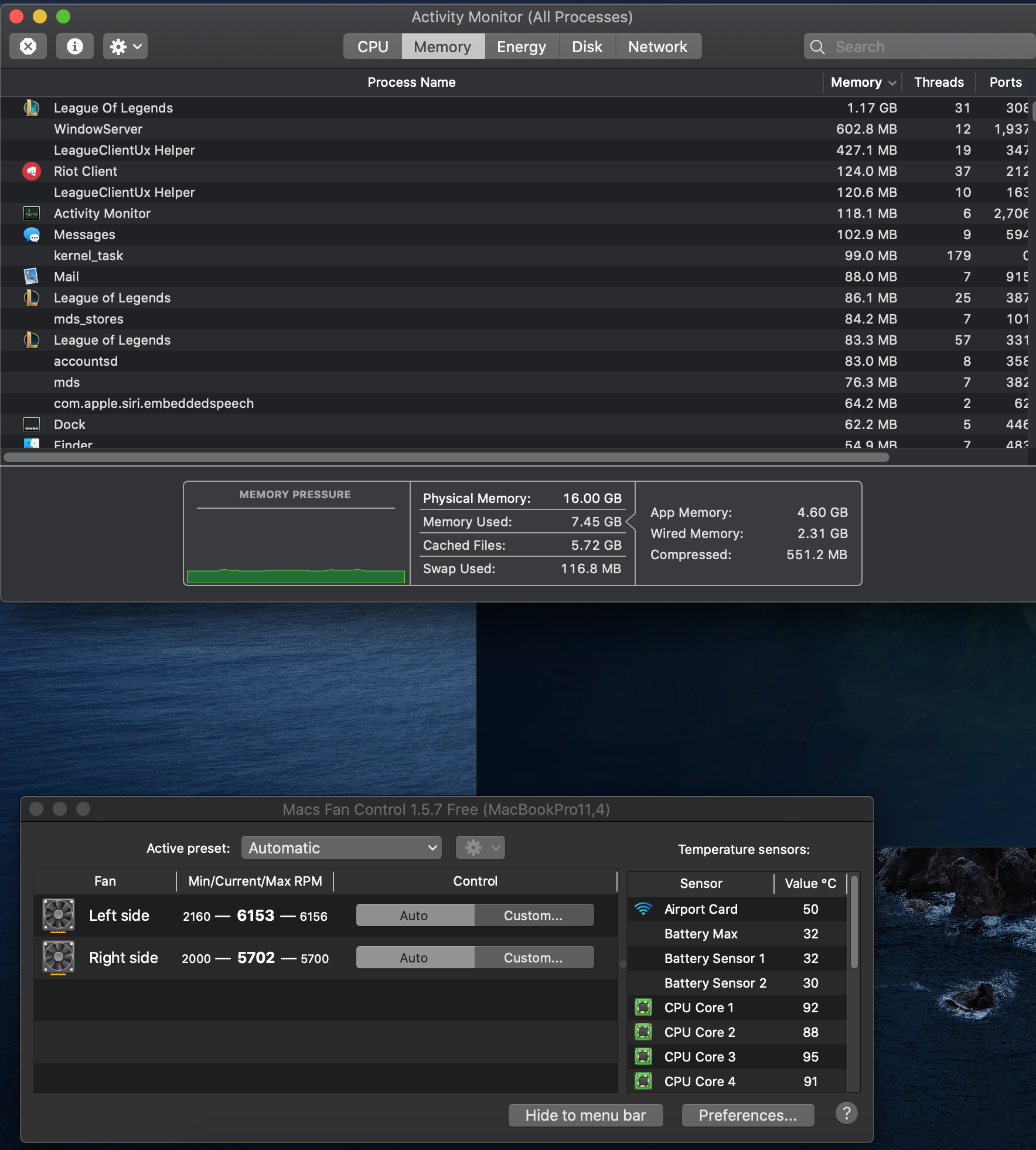Select the Battery Sensor 1 row
The image size is (1036, 1150).
click(x=737, y=958)
